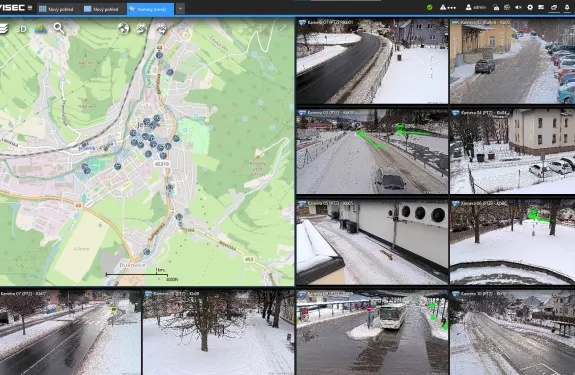Screen dimensions: 575x375
Task: Select the Kamera 10 (PTZ) feed
Action: (x=512, y=332)
